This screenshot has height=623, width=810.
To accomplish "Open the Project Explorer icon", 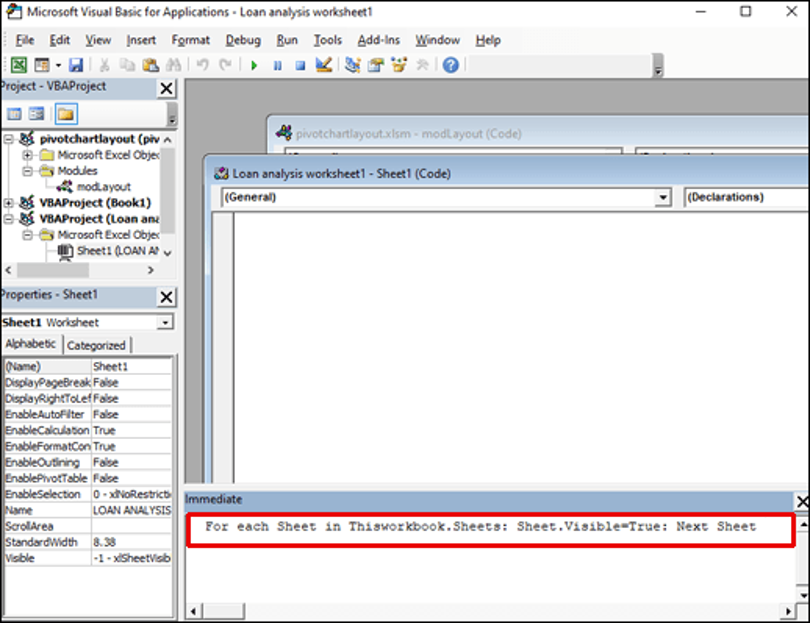I will 352,65.
